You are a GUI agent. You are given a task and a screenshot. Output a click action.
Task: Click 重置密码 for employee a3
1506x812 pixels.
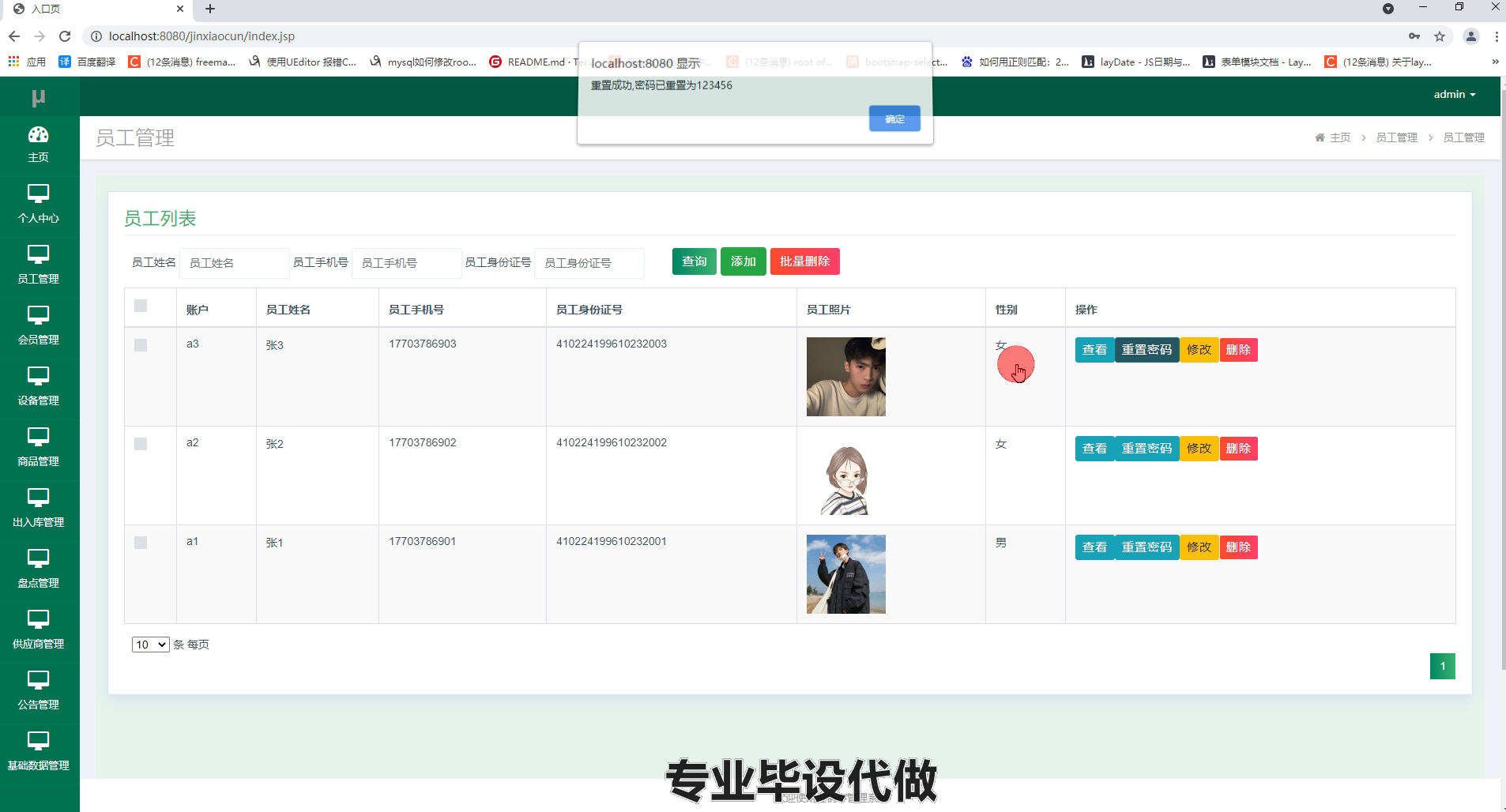click(1146, 350)
